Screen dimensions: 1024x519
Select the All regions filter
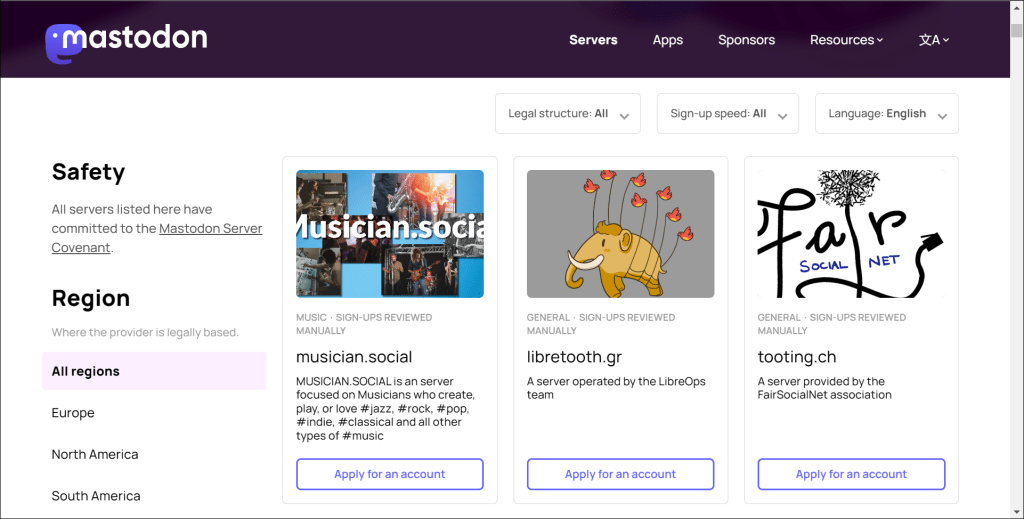[x=154, y=371]
